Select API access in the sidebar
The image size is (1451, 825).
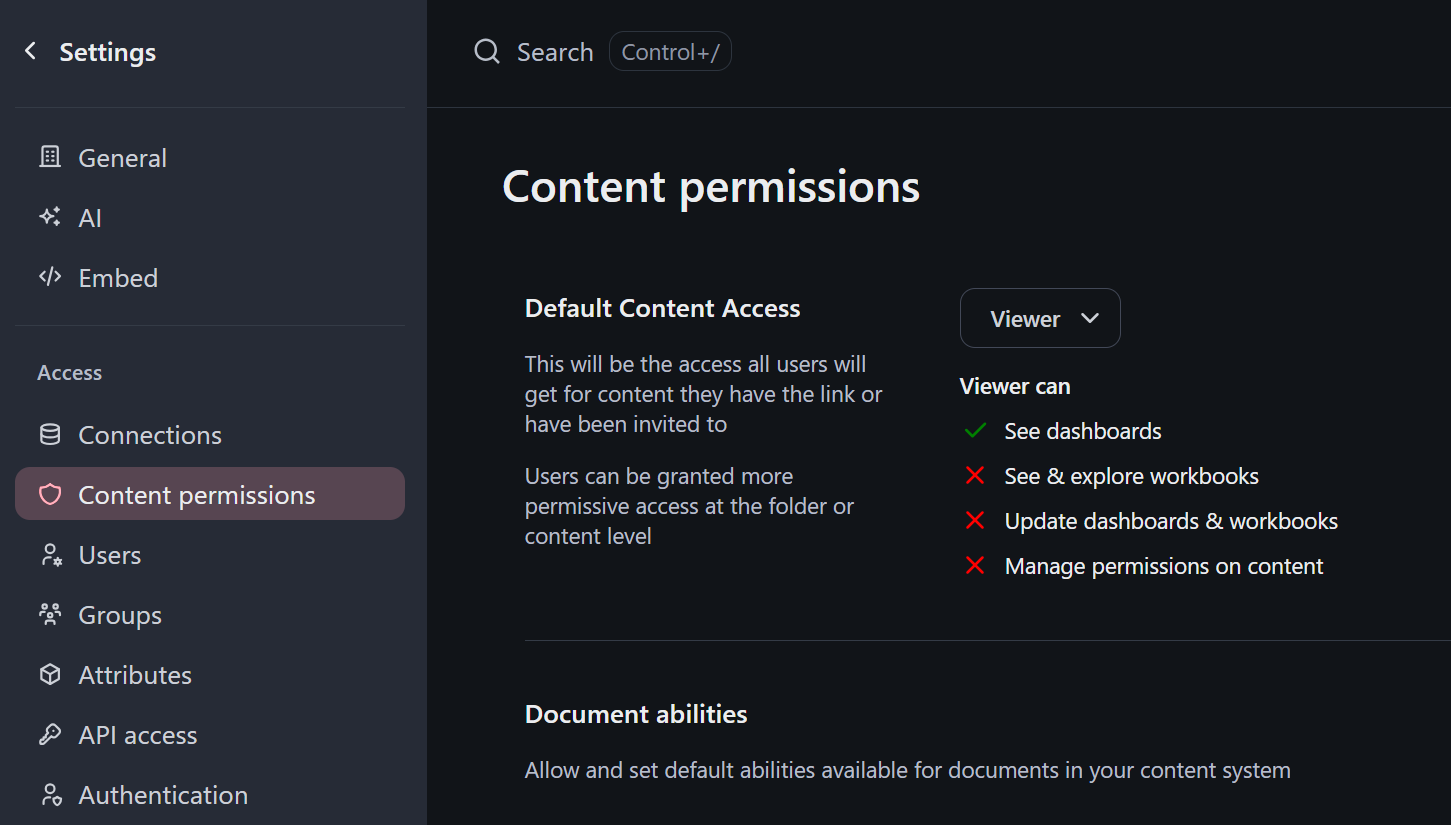pyautogui.click(x=138, y=735)
